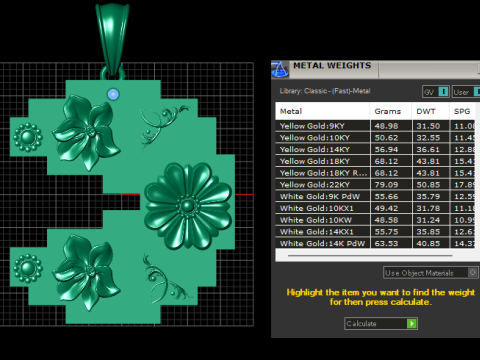
Task: Select the White Gold:10KW row
Action: point(375,220)
